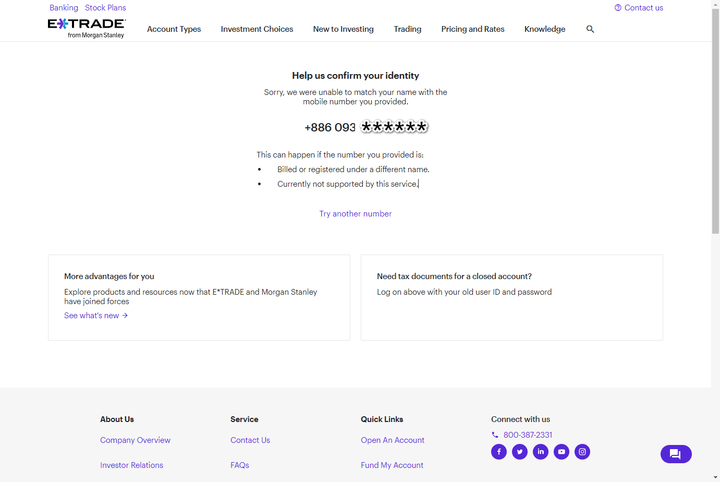Open the Investor Relations footer link
The image size is (720, 482).
click(131, 465)
